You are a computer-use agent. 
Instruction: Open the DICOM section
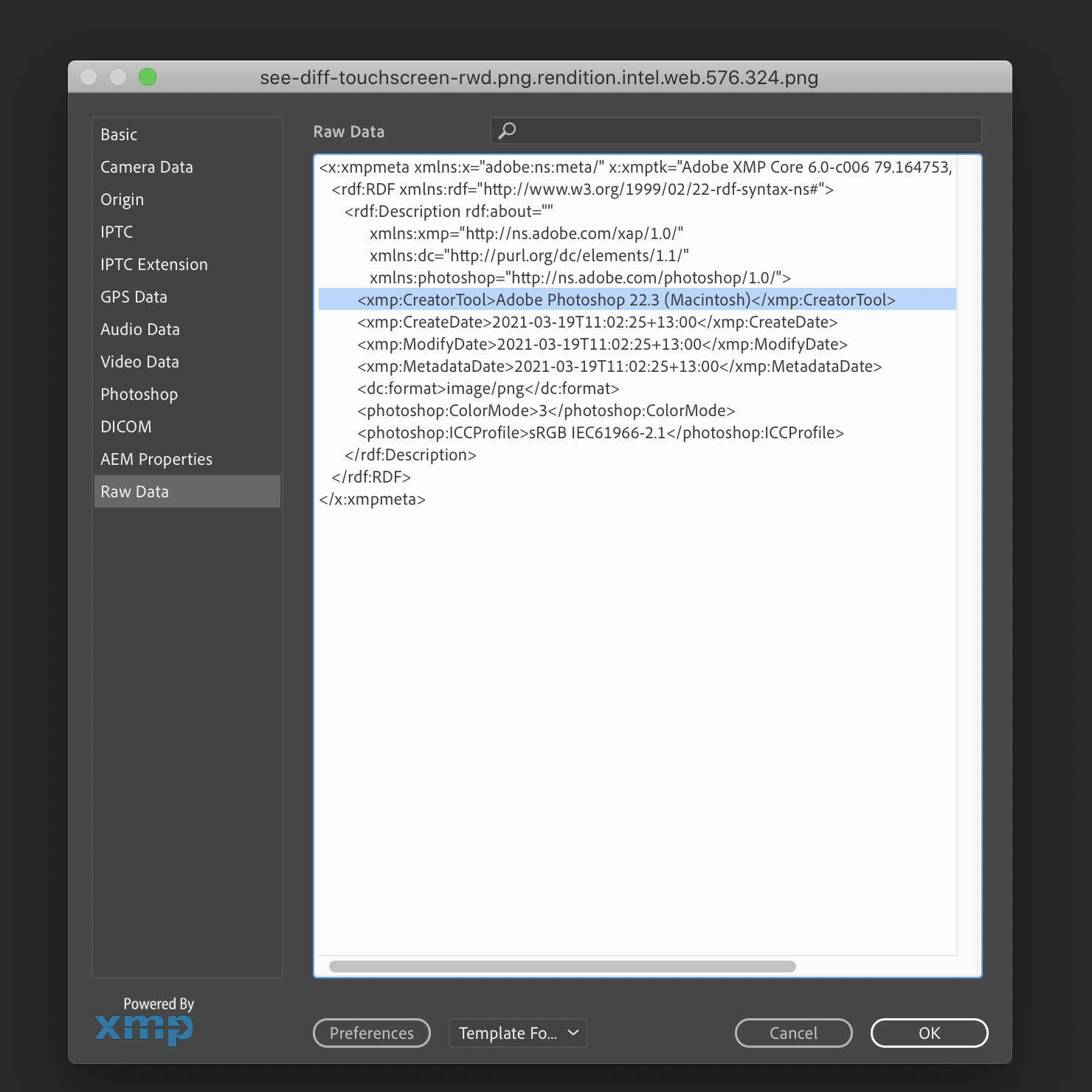(x=187, y=426)
